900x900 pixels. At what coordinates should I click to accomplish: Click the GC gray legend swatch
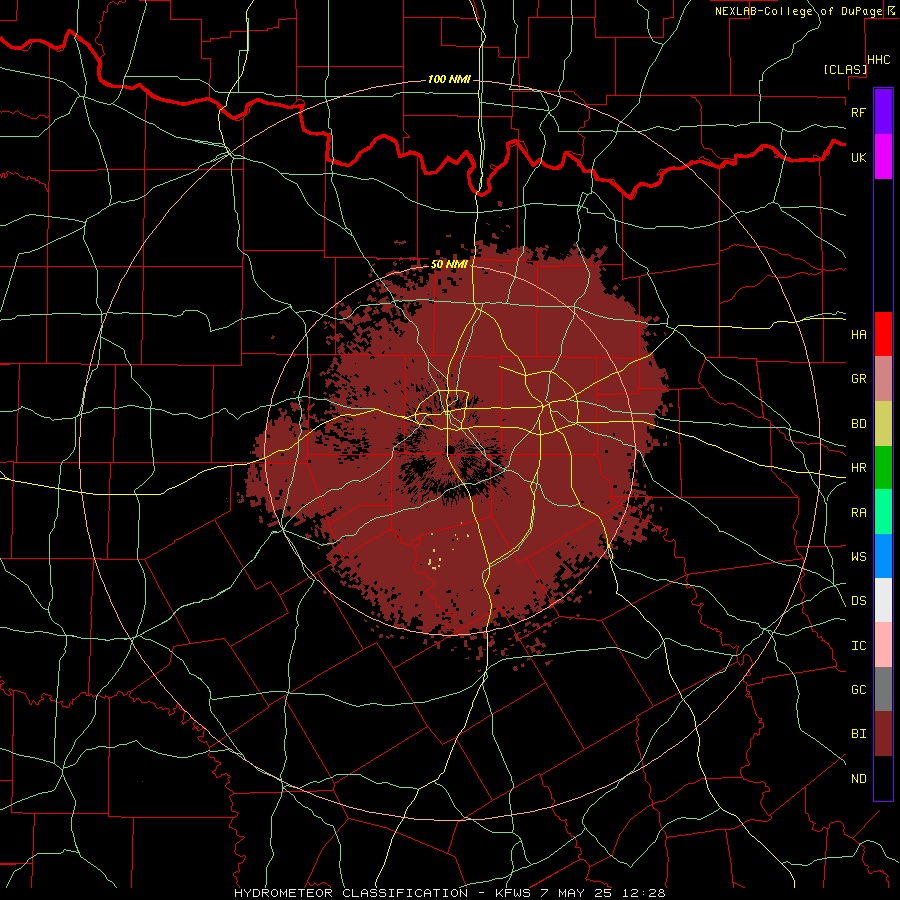883,689
